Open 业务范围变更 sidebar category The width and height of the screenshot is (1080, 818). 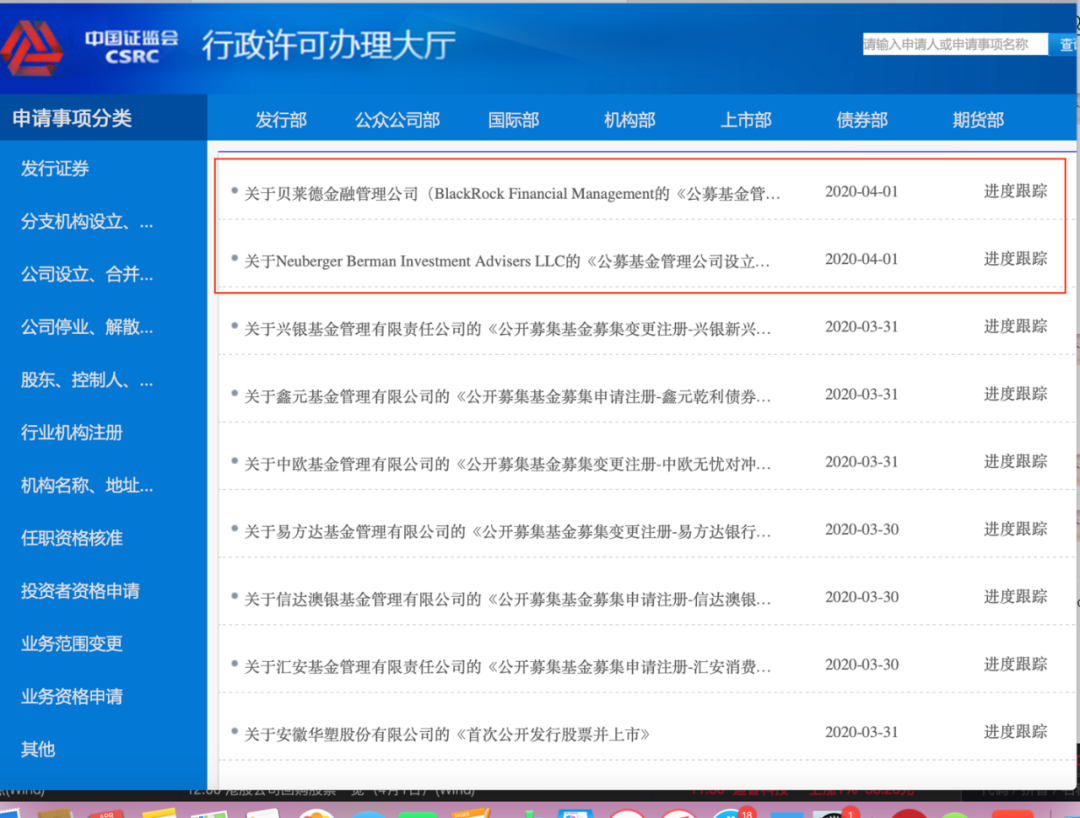click(72, 644)
